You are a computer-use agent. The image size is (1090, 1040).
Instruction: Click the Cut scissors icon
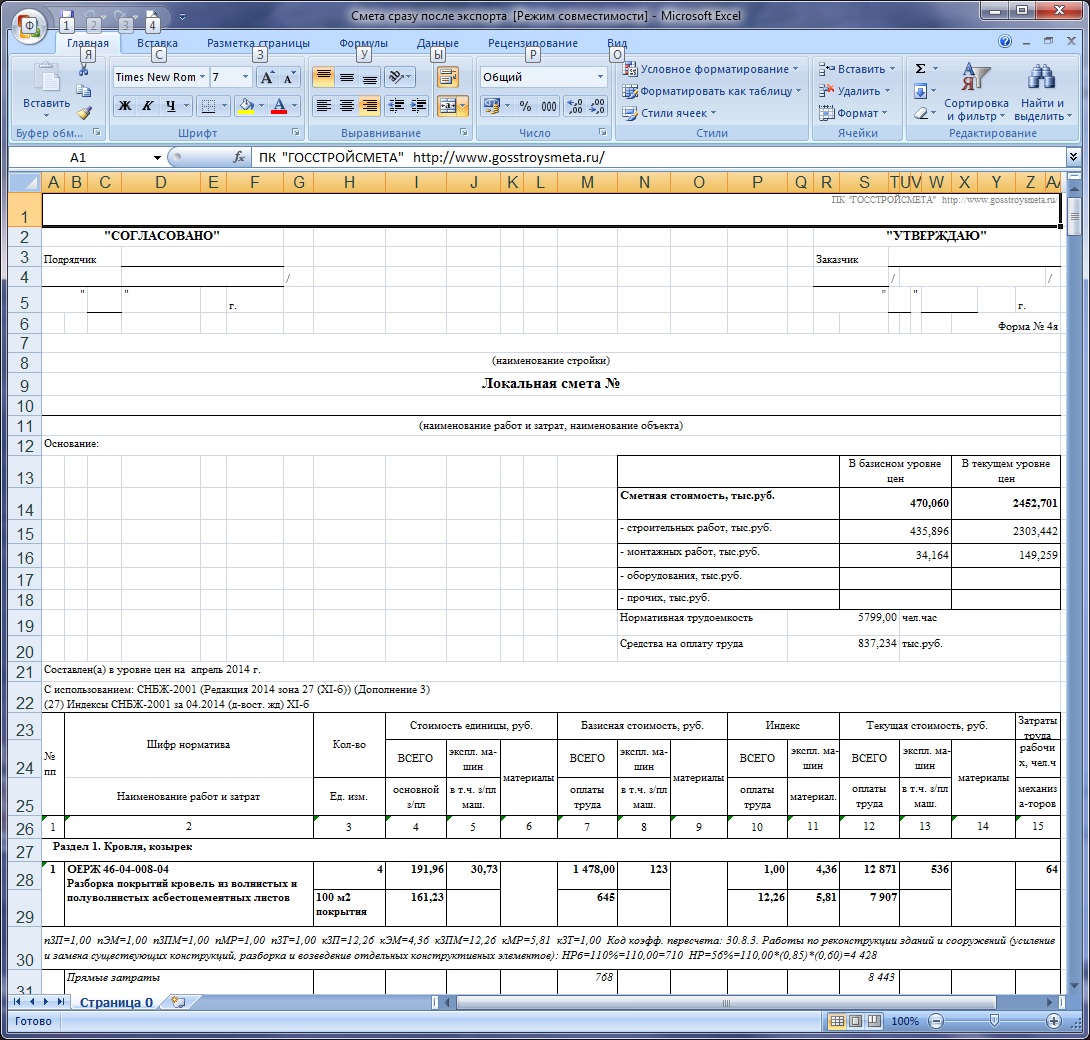84,70
